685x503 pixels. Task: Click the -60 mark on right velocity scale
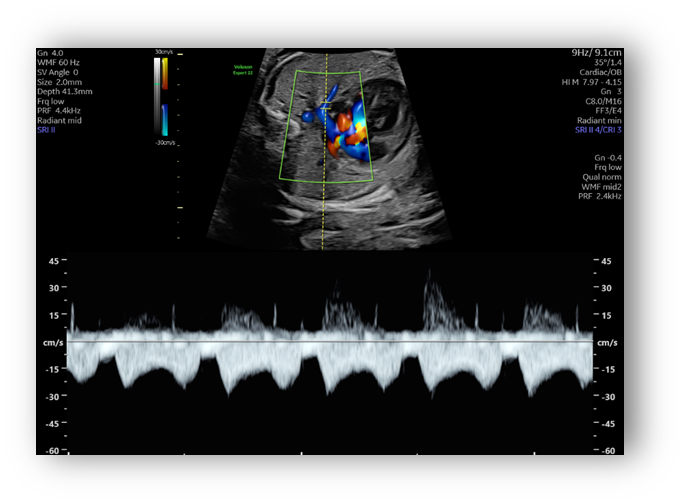click(x=609, y=450)
